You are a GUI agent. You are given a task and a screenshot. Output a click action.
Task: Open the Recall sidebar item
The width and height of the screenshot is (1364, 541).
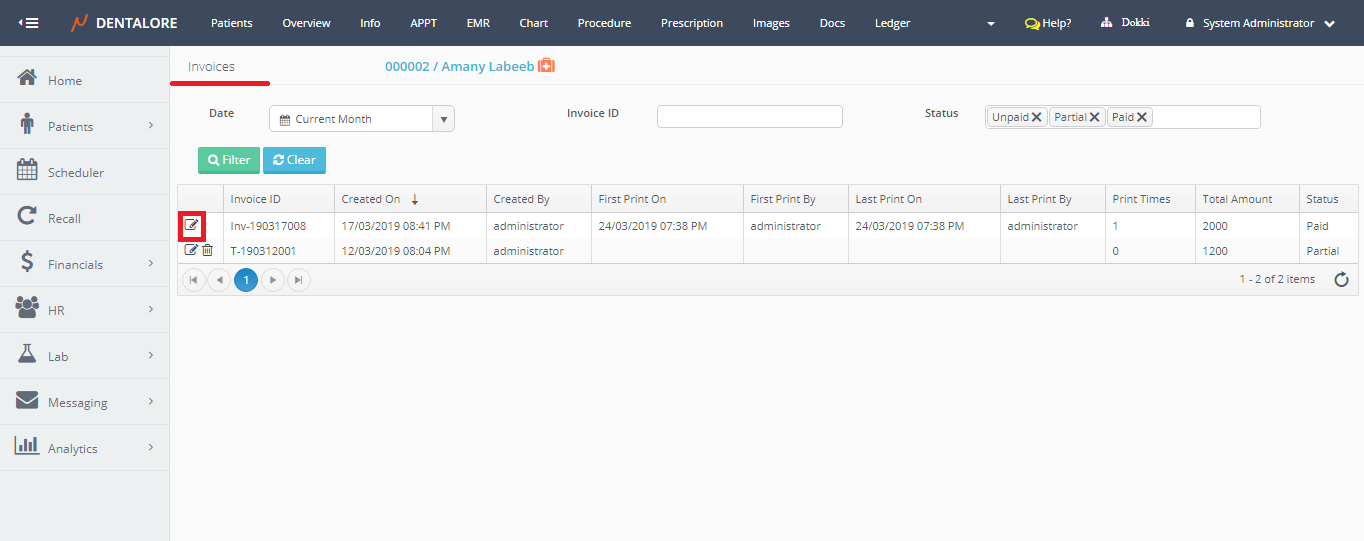tap(64, 218)
